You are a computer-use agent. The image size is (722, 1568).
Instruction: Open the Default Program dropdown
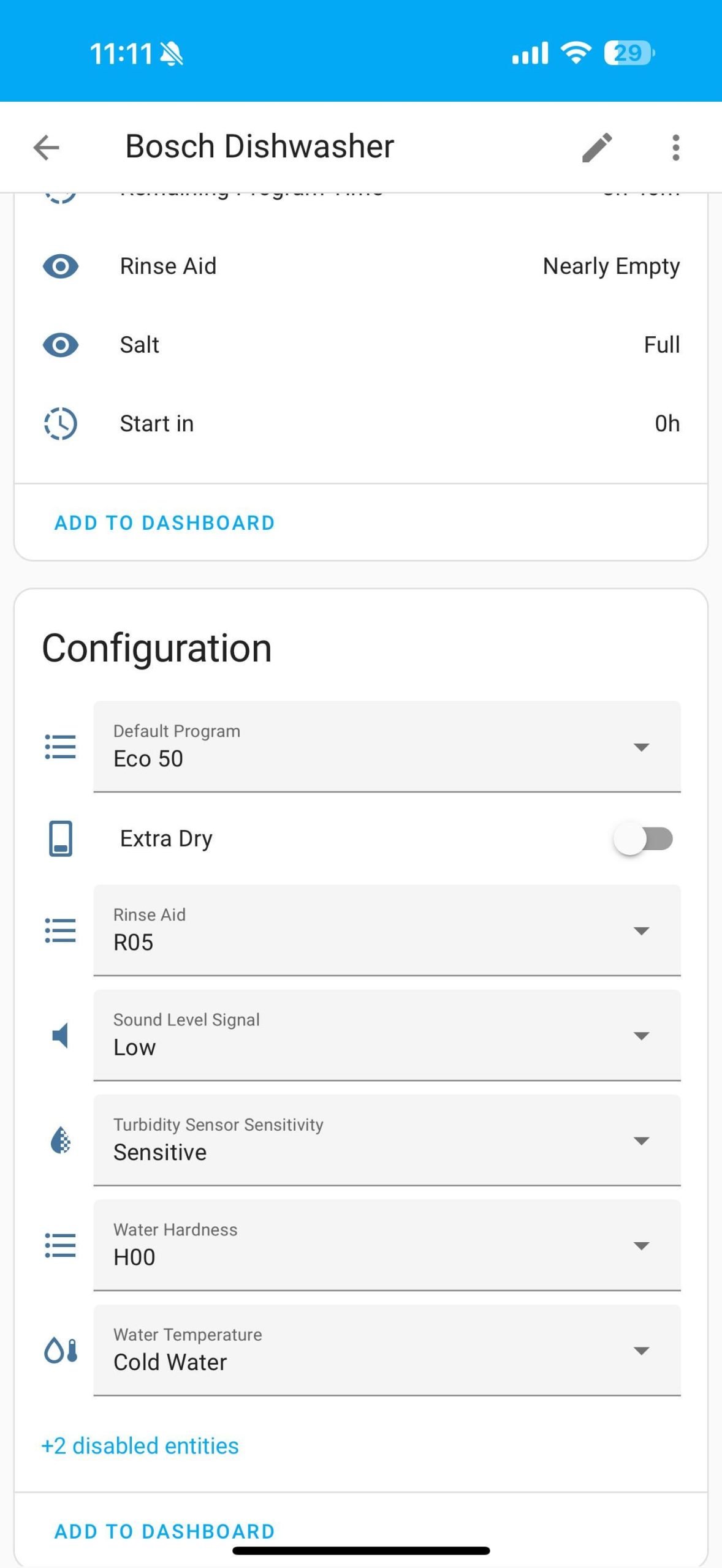click(387, 747)
